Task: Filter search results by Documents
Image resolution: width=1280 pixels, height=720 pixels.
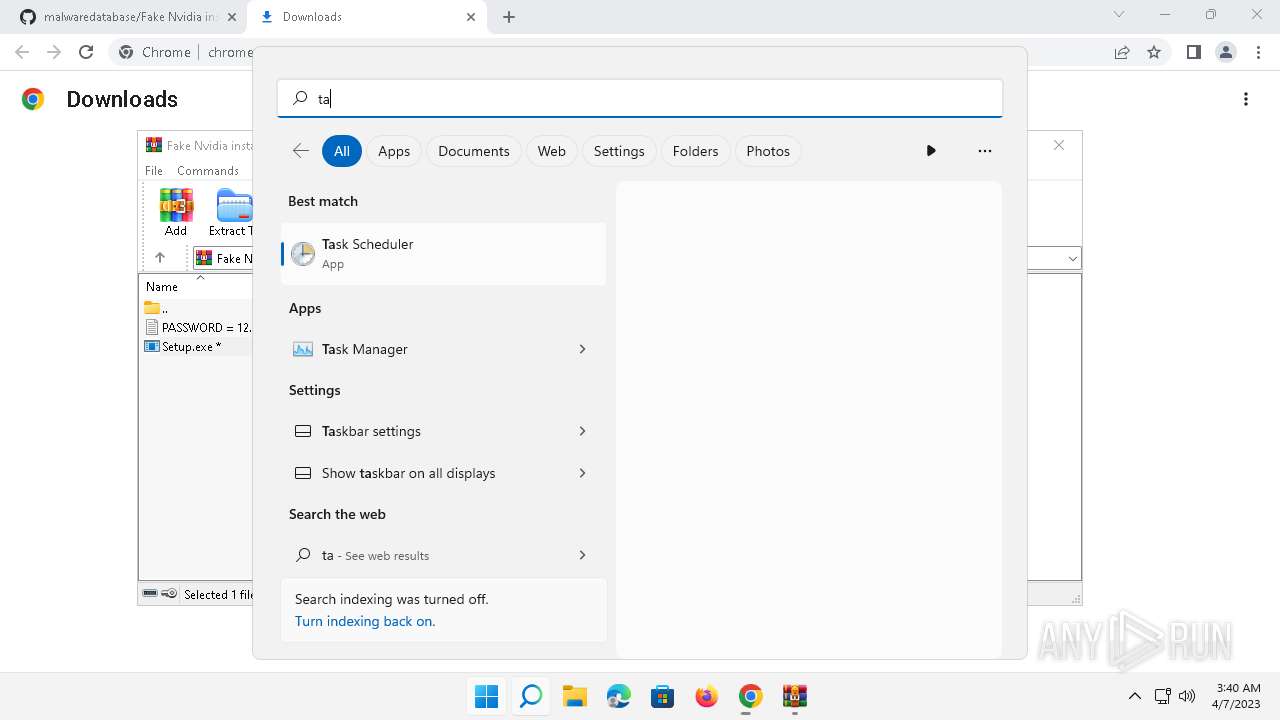Action: [474, 151]
